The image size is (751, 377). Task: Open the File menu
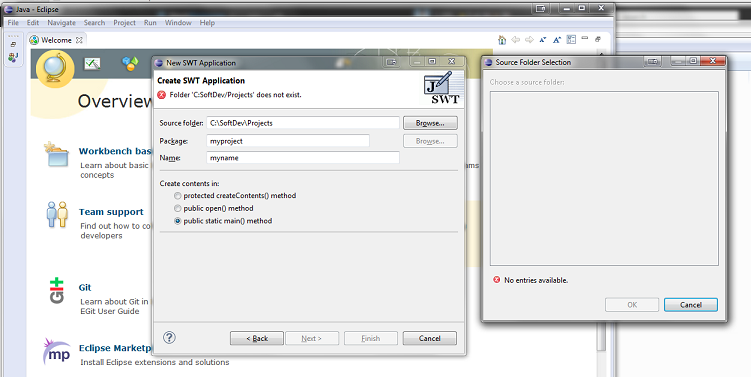(13, 23)
